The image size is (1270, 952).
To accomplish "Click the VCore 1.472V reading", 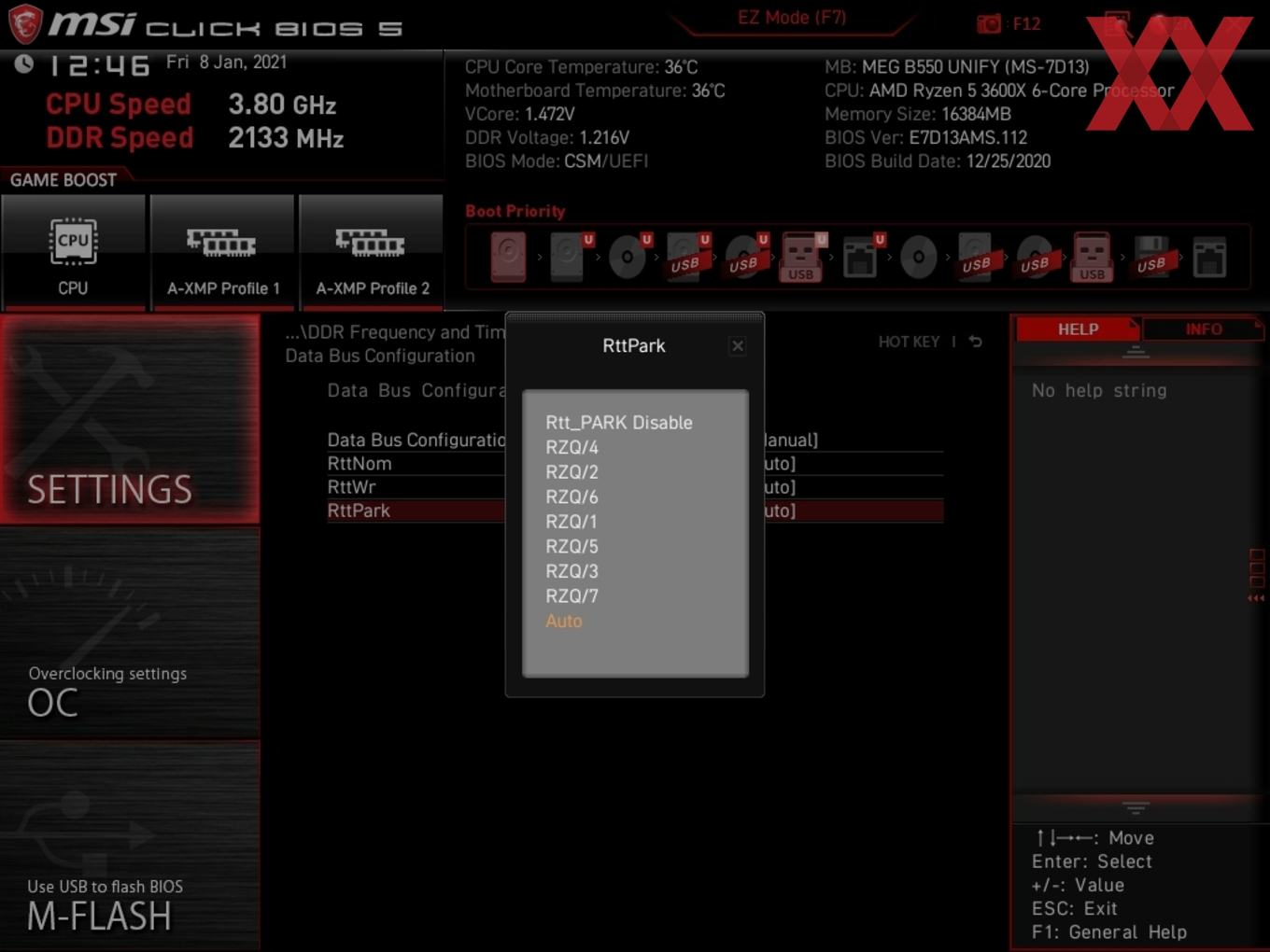I will coord(520,114).
